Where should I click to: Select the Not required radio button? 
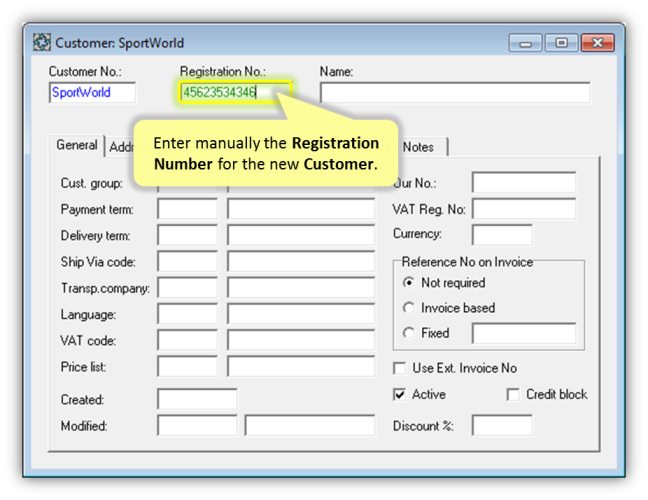409,283
